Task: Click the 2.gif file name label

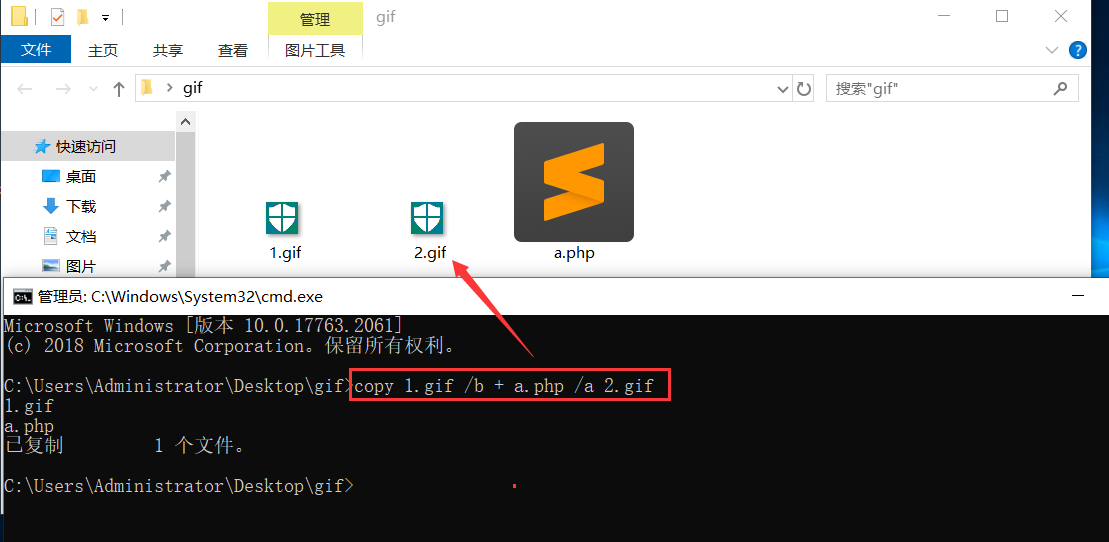Action: point(430,253)
